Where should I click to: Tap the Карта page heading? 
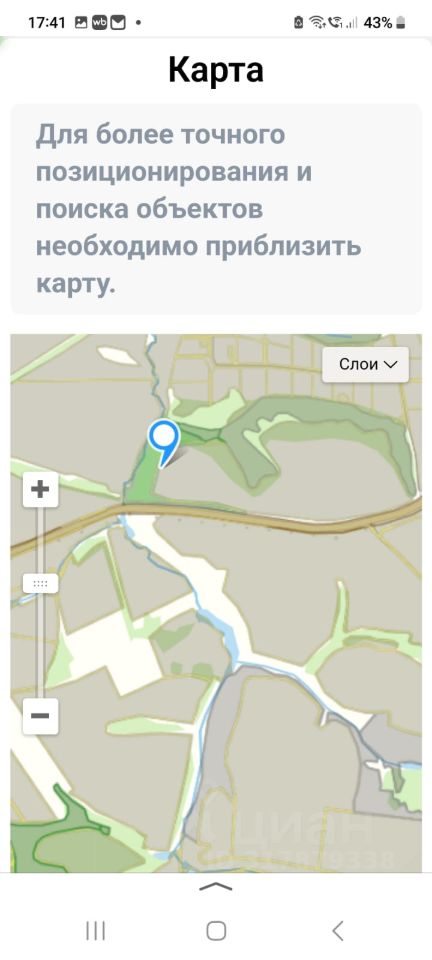[216, 70]
